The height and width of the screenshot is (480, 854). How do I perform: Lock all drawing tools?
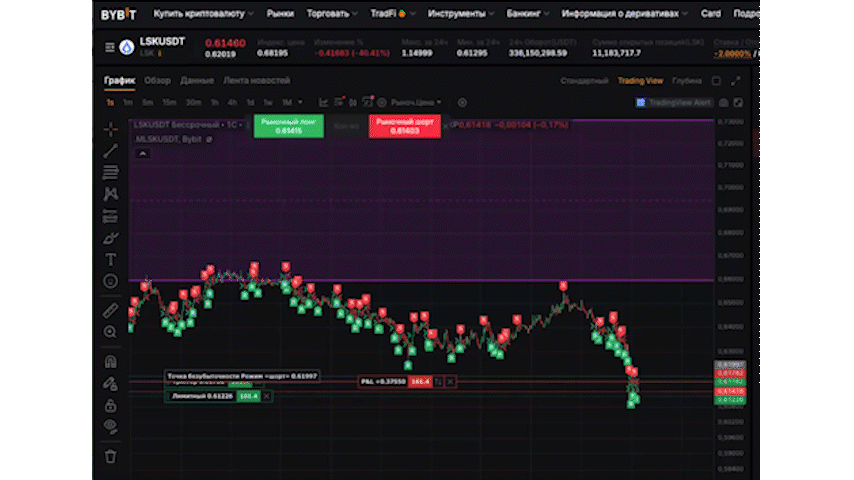(x=111, y=405)
